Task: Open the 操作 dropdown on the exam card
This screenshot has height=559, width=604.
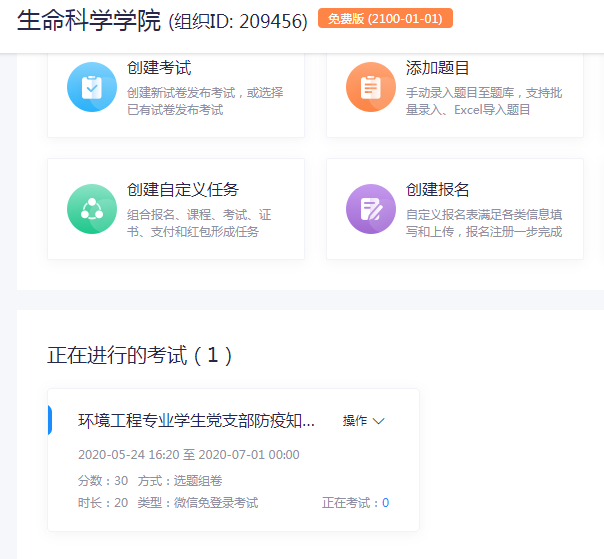Action: (363, 421)
